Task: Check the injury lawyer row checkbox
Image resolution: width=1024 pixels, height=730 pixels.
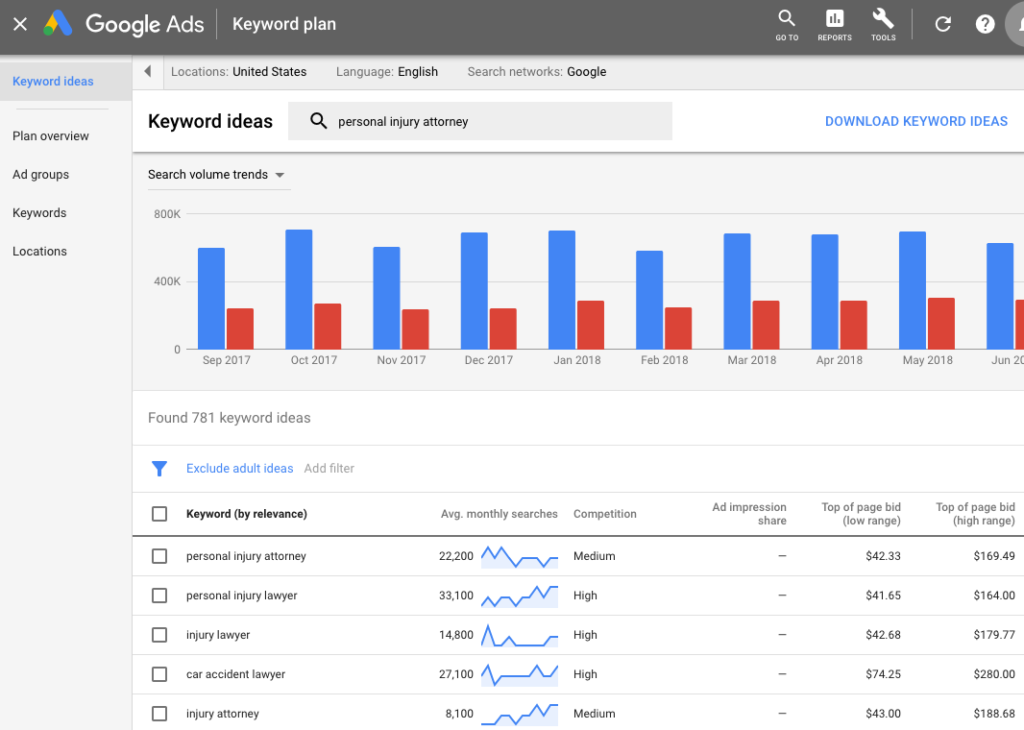Action: [x=159, y=635]
